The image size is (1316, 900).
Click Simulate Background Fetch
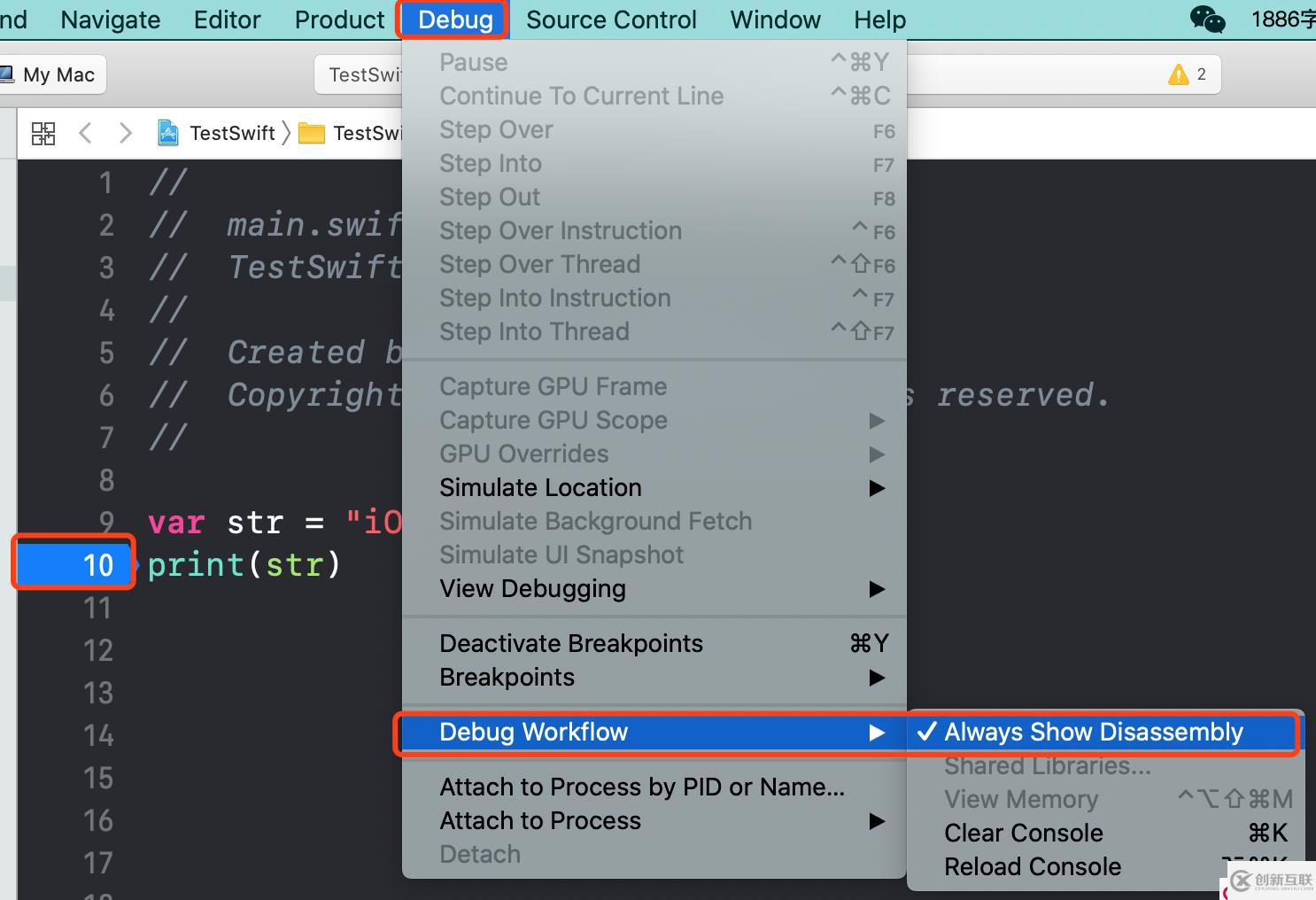[654, 521]
